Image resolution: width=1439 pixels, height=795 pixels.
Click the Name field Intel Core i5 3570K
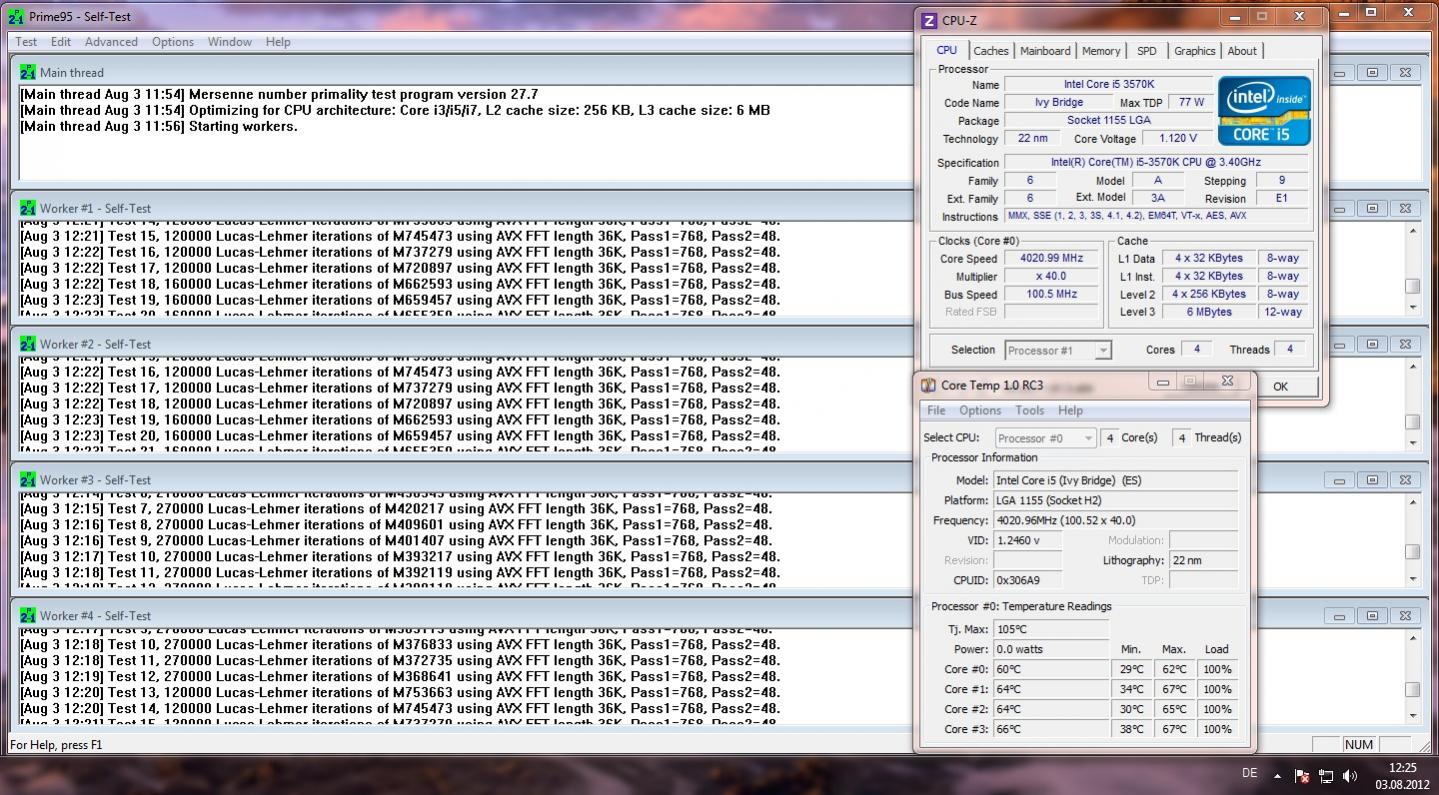tap(1108, 85)
